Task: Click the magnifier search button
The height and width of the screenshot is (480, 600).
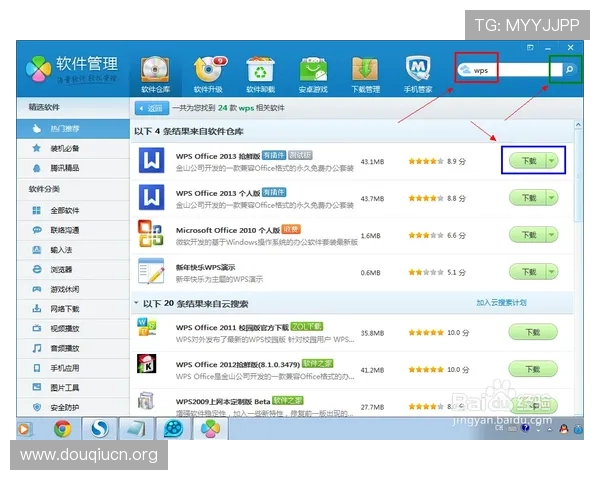Action: click(x=568, y=71)
